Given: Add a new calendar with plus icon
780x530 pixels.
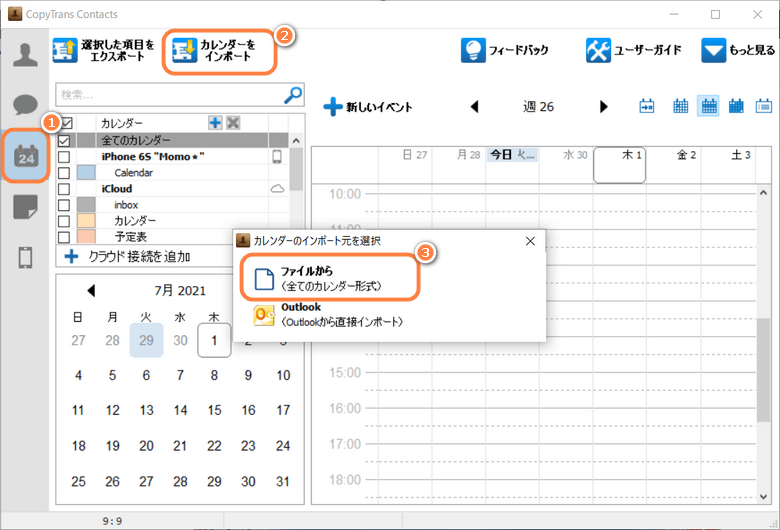Looking at the screenshot, I should point(215,122).
